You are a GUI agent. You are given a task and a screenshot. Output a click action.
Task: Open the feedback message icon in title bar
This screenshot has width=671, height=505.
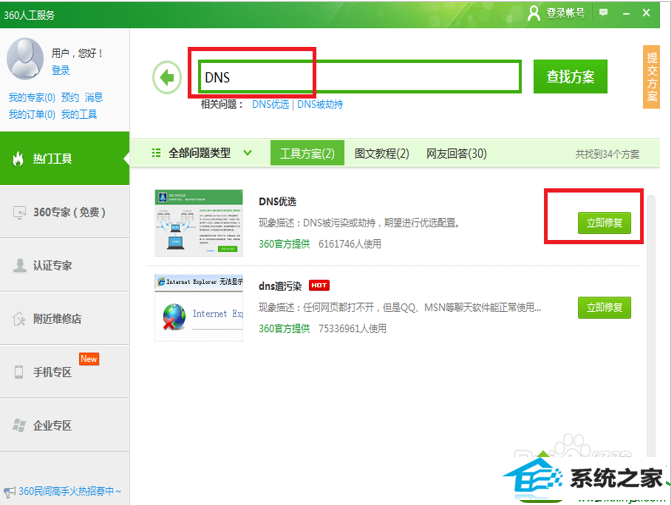pyautogui.click(x=603, y=13)
